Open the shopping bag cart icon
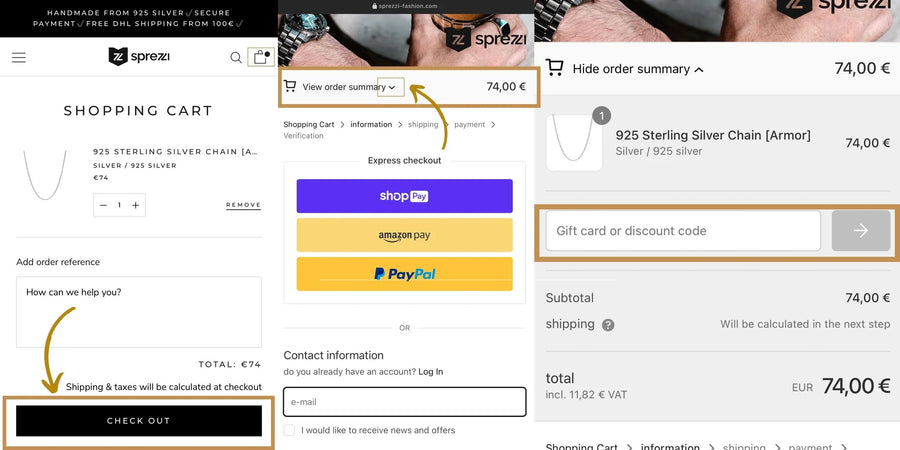This screenshot has width=900, height=450. click(x=260, y=57)
